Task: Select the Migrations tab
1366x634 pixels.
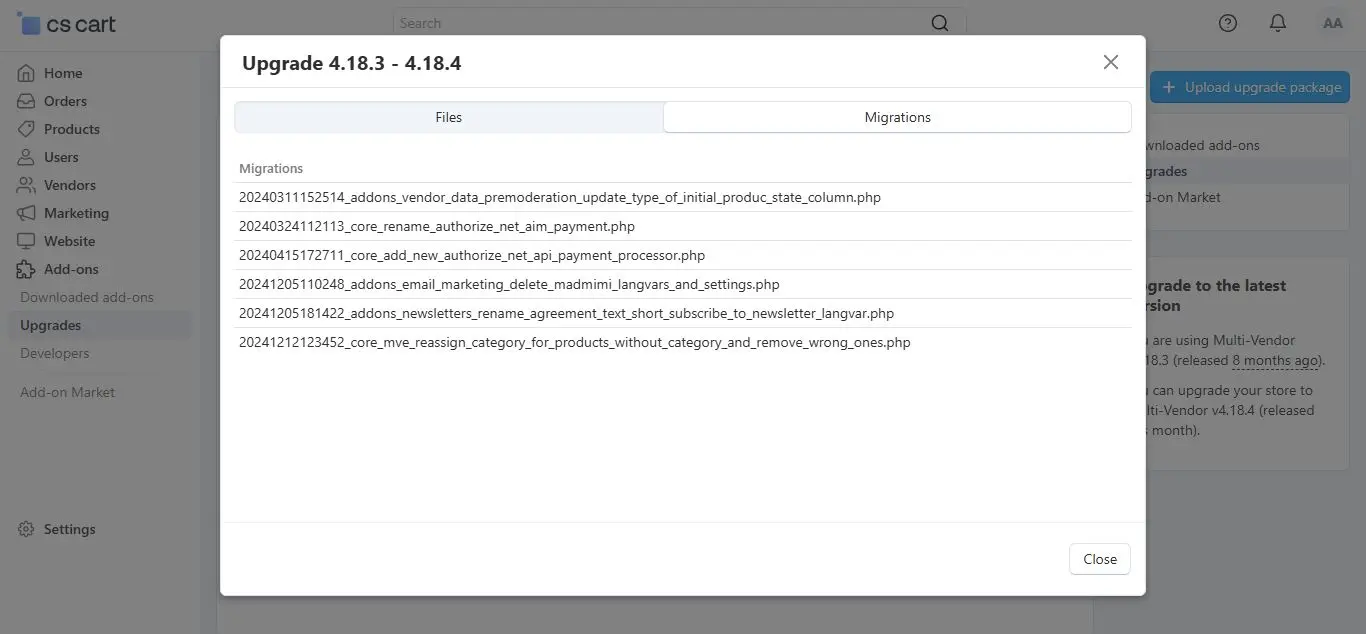Action: pyautogui.click(x=898, y=117)
